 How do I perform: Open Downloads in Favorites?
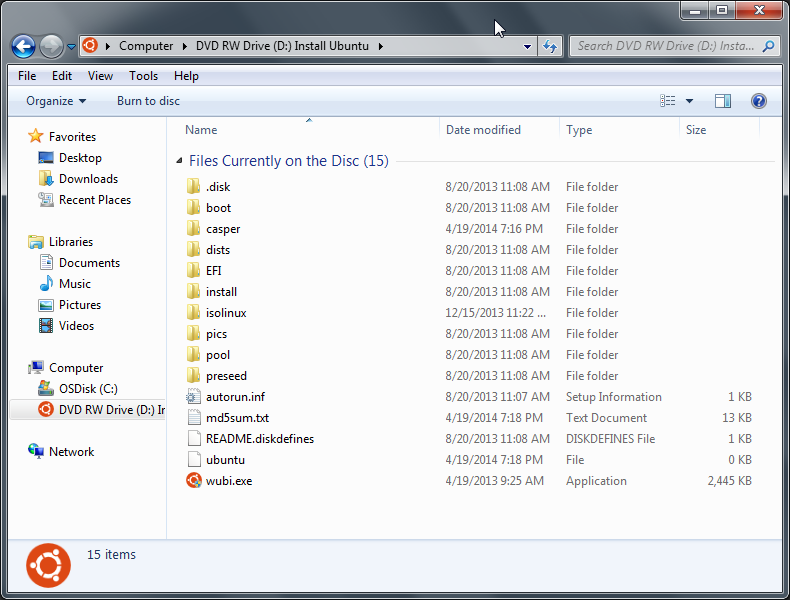pos(88,179)
